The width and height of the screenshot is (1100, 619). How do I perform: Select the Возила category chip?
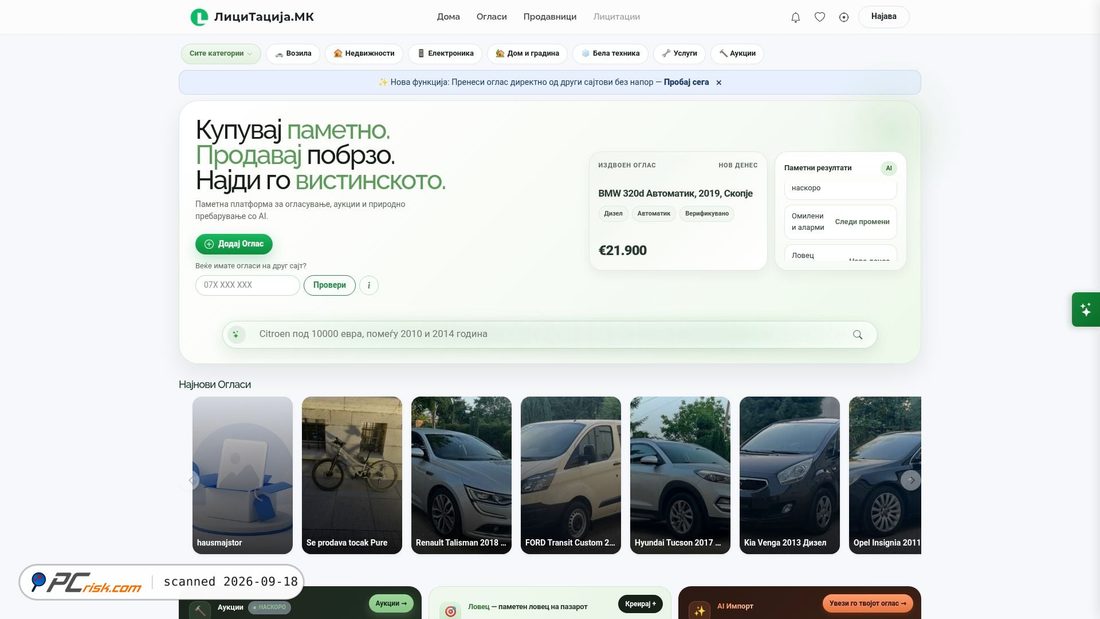tap(293, 53)
